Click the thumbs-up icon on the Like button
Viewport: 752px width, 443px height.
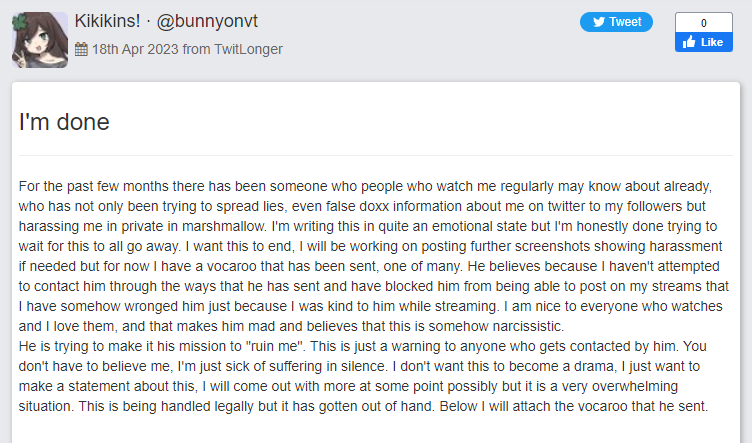[689, 42]
